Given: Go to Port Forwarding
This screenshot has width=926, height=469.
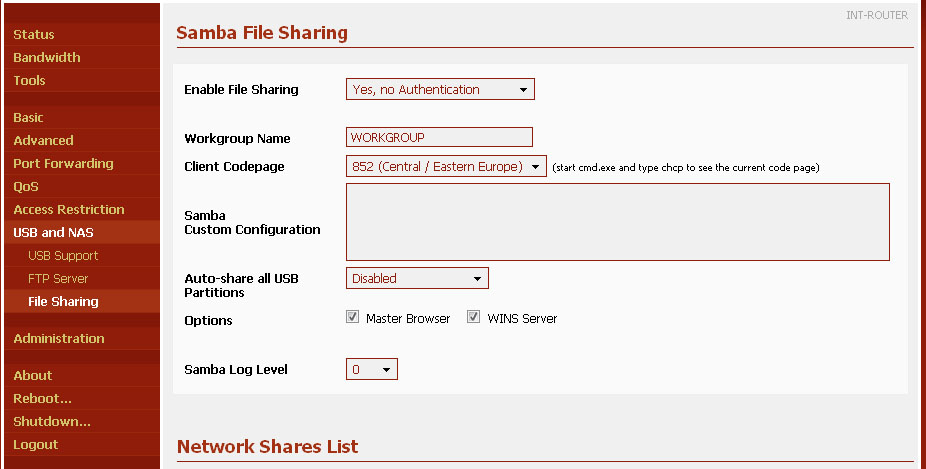Looking at the screenshot, I should 82,164.
